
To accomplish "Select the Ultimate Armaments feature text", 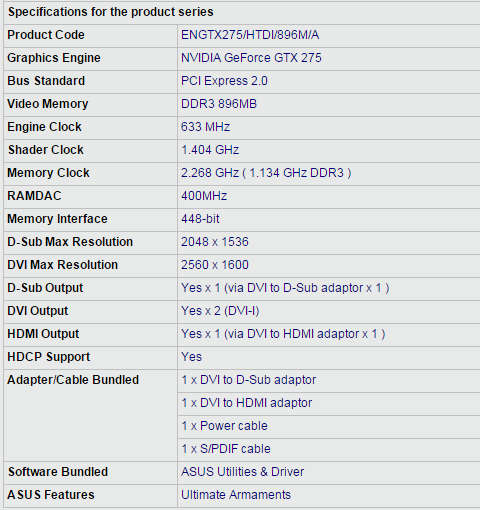I will click(236, 495).
